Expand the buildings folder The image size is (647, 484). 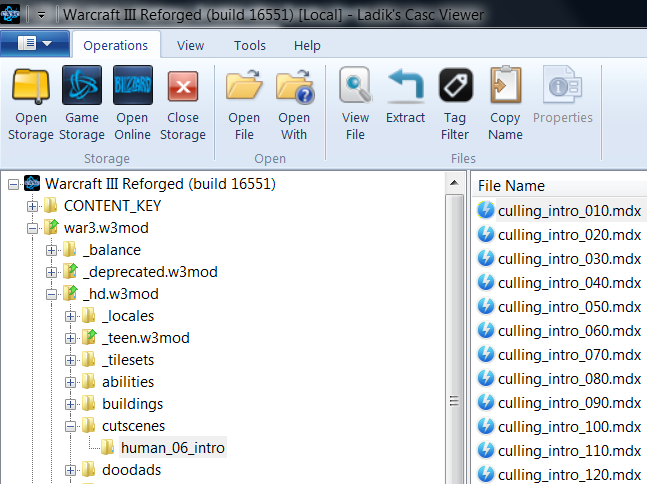(71, 404)
